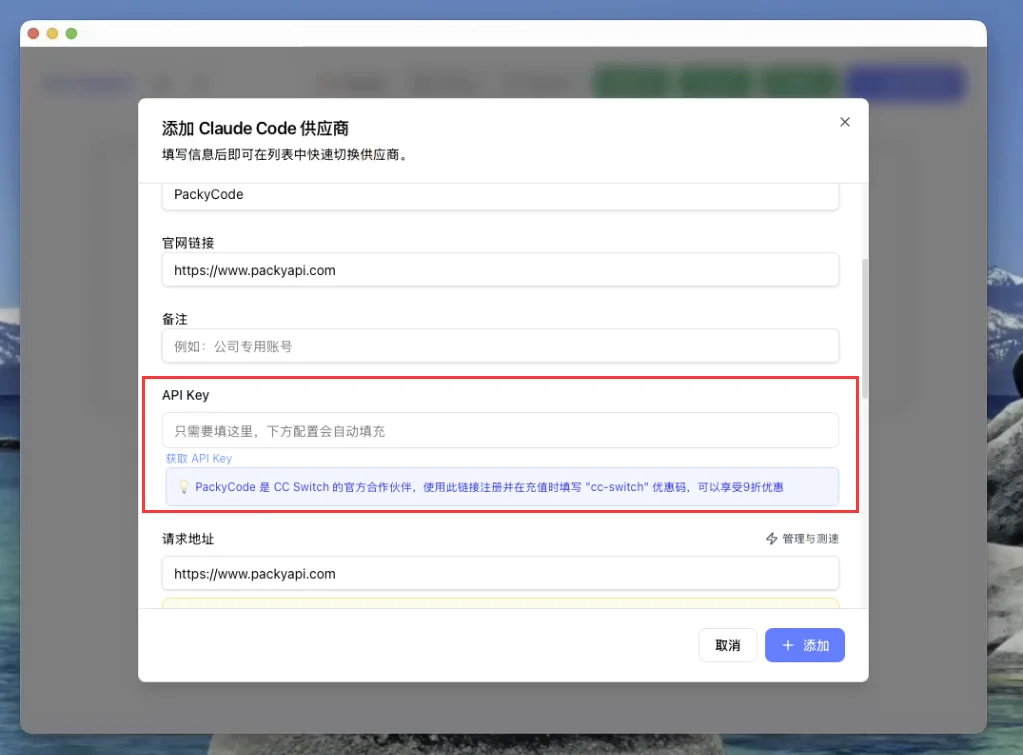
Task: Click the 官网链接 website URL field
Action: (500, 270)
